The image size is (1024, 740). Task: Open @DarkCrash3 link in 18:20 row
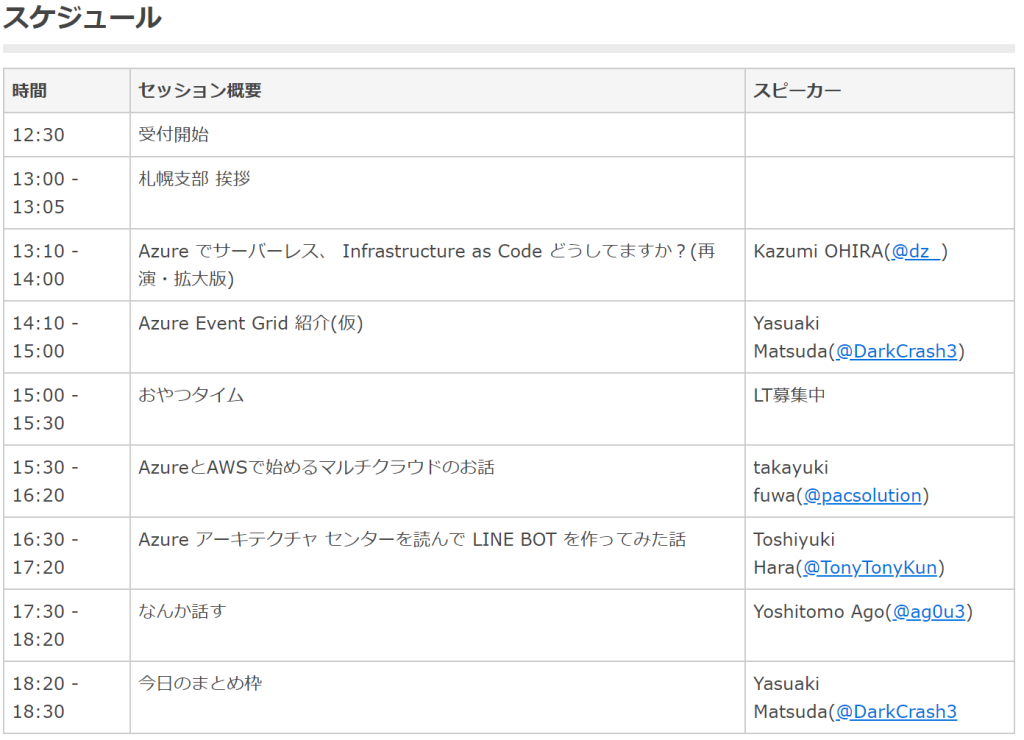[x=896, y=712]
